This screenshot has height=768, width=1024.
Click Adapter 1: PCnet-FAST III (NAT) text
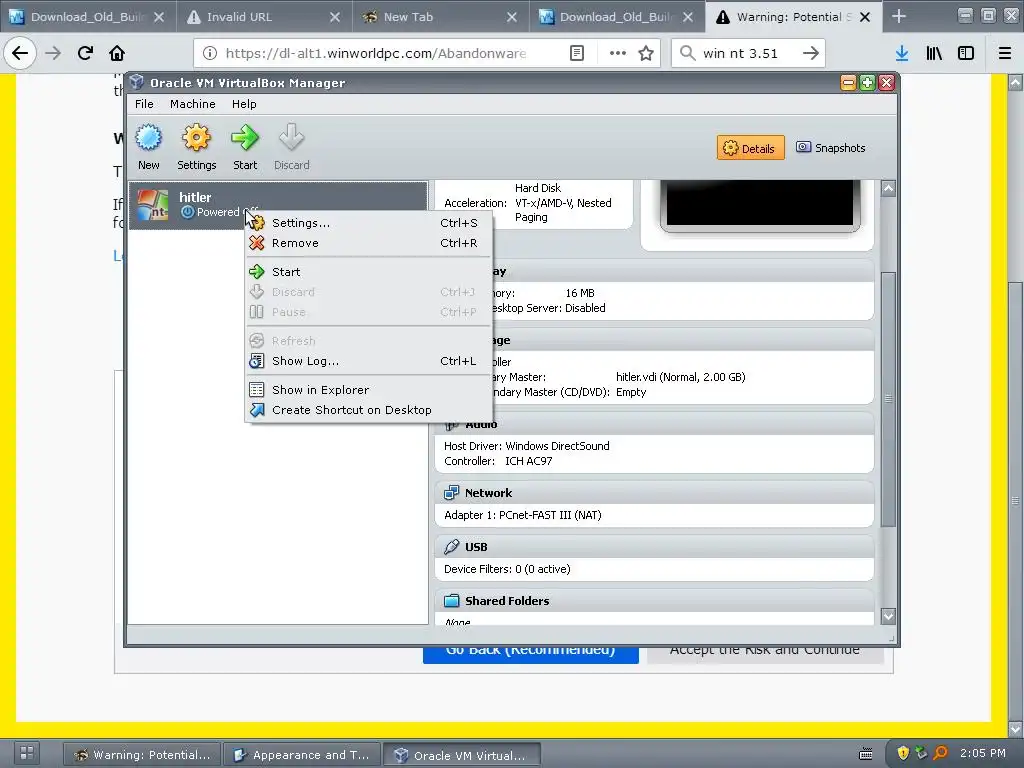pos(522,515)
